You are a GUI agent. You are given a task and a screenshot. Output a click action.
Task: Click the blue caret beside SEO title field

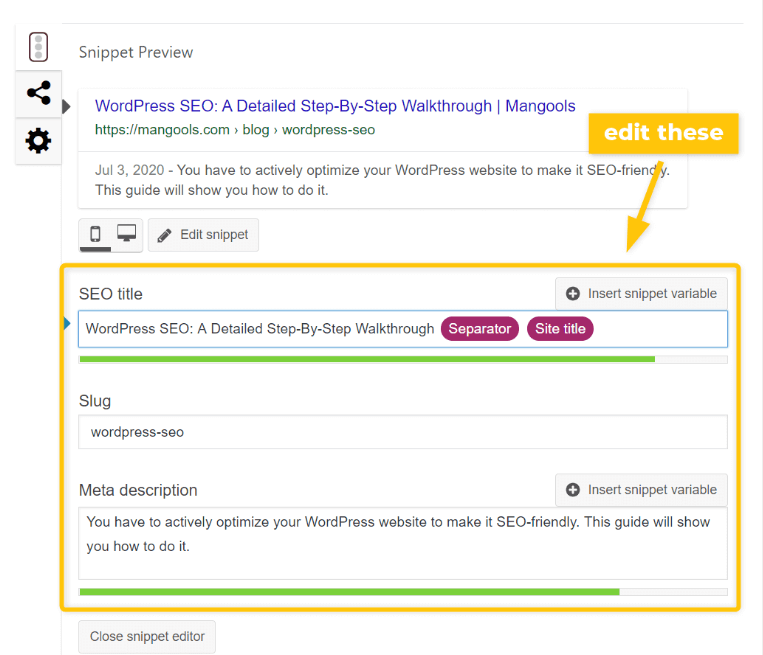click(x=67, y=323)
